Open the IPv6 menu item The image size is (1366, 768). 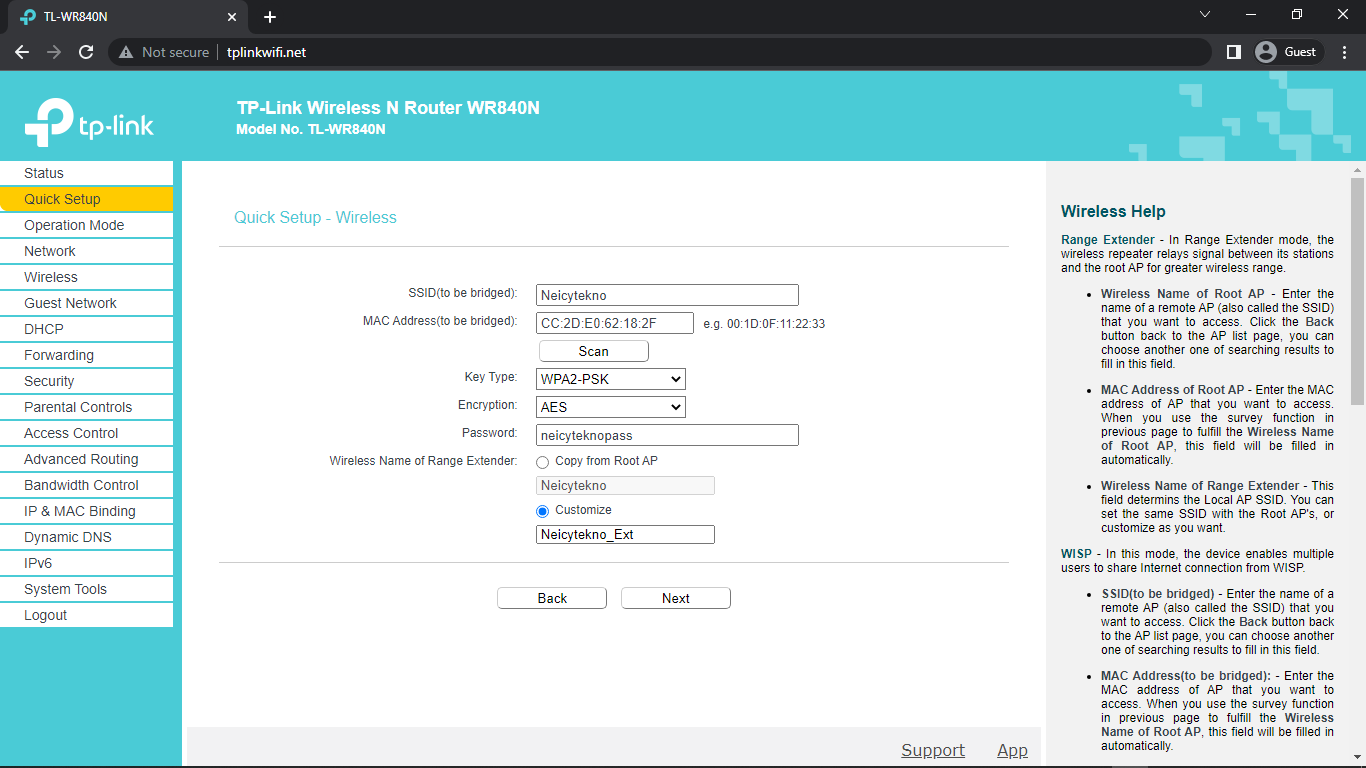(x=86, y=563)
